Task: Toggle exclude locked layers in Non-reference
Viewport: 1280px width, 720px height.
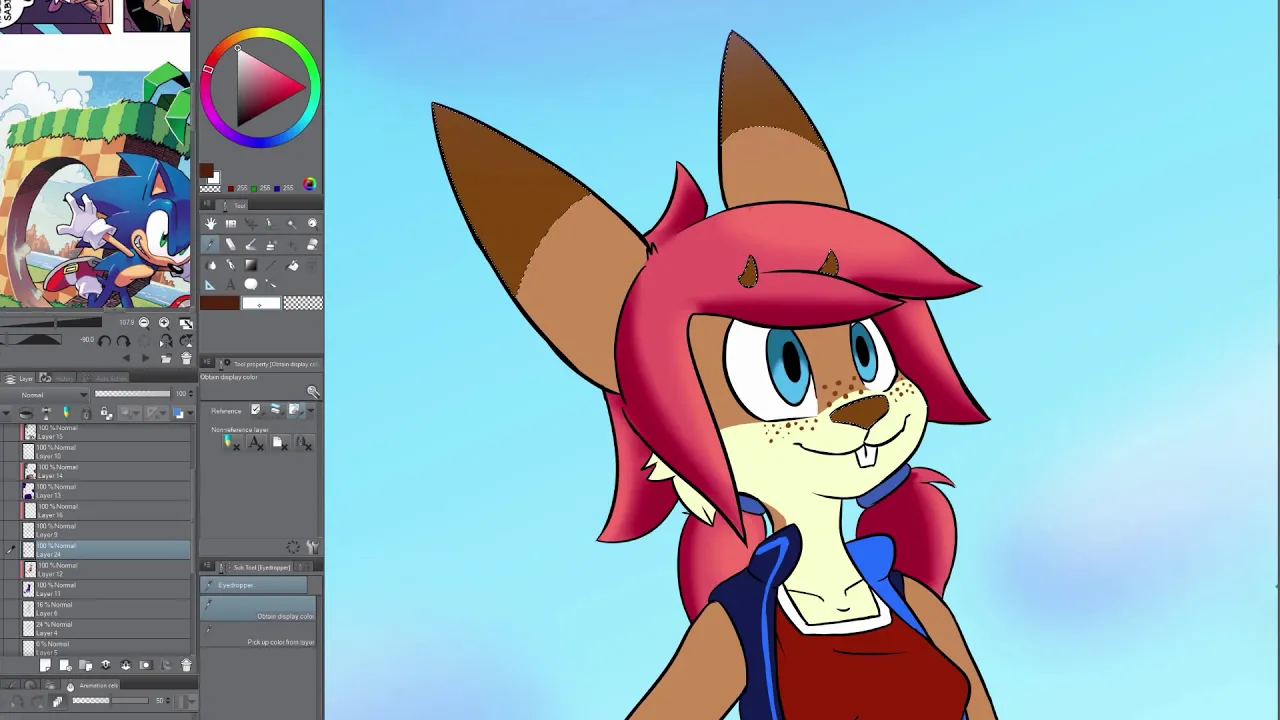Action: click(304, 443)
